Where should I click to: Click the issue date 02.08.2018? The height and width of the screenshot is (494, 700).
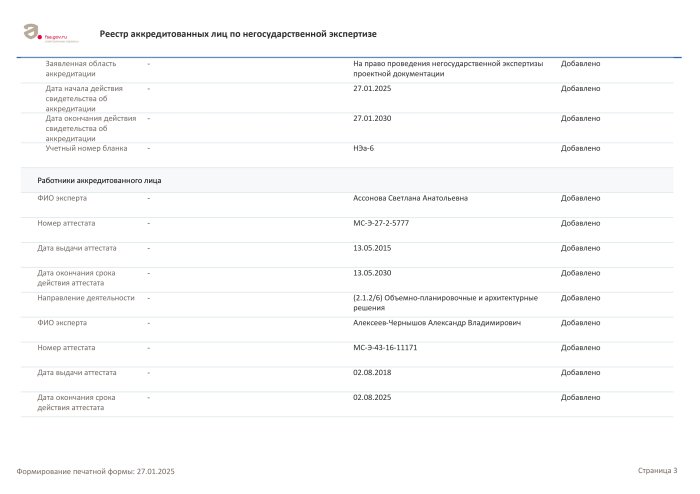(372, 373)
